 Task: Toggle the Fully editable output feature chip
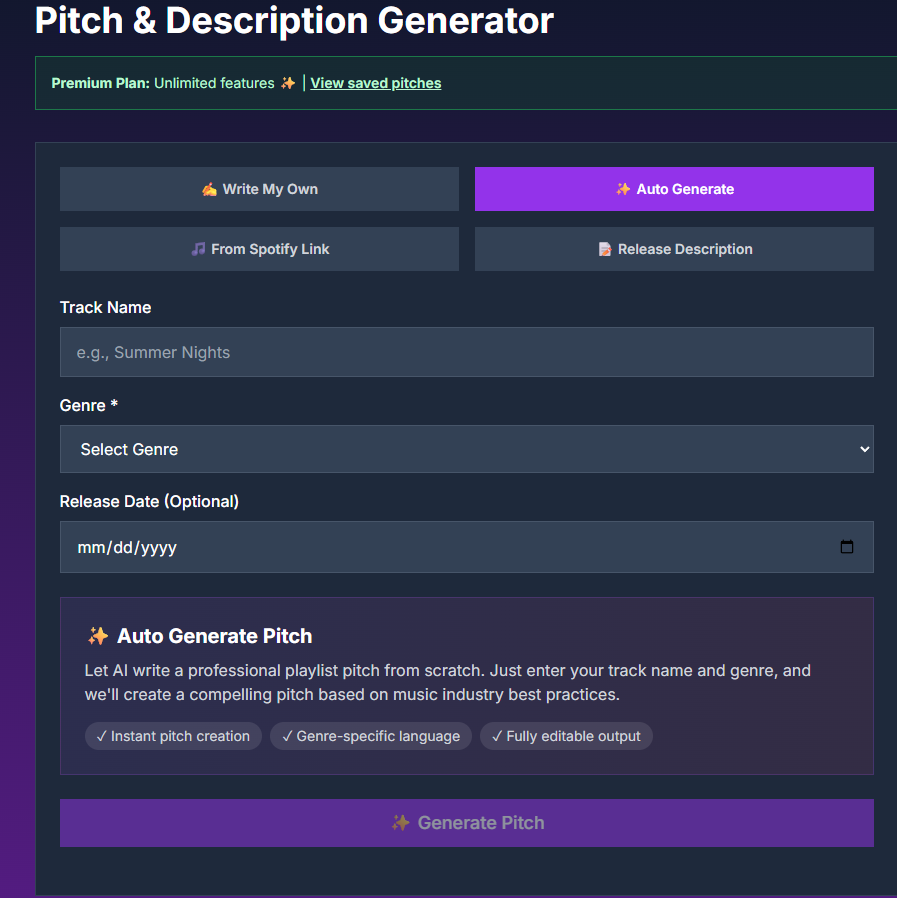(x=566, y=736)
